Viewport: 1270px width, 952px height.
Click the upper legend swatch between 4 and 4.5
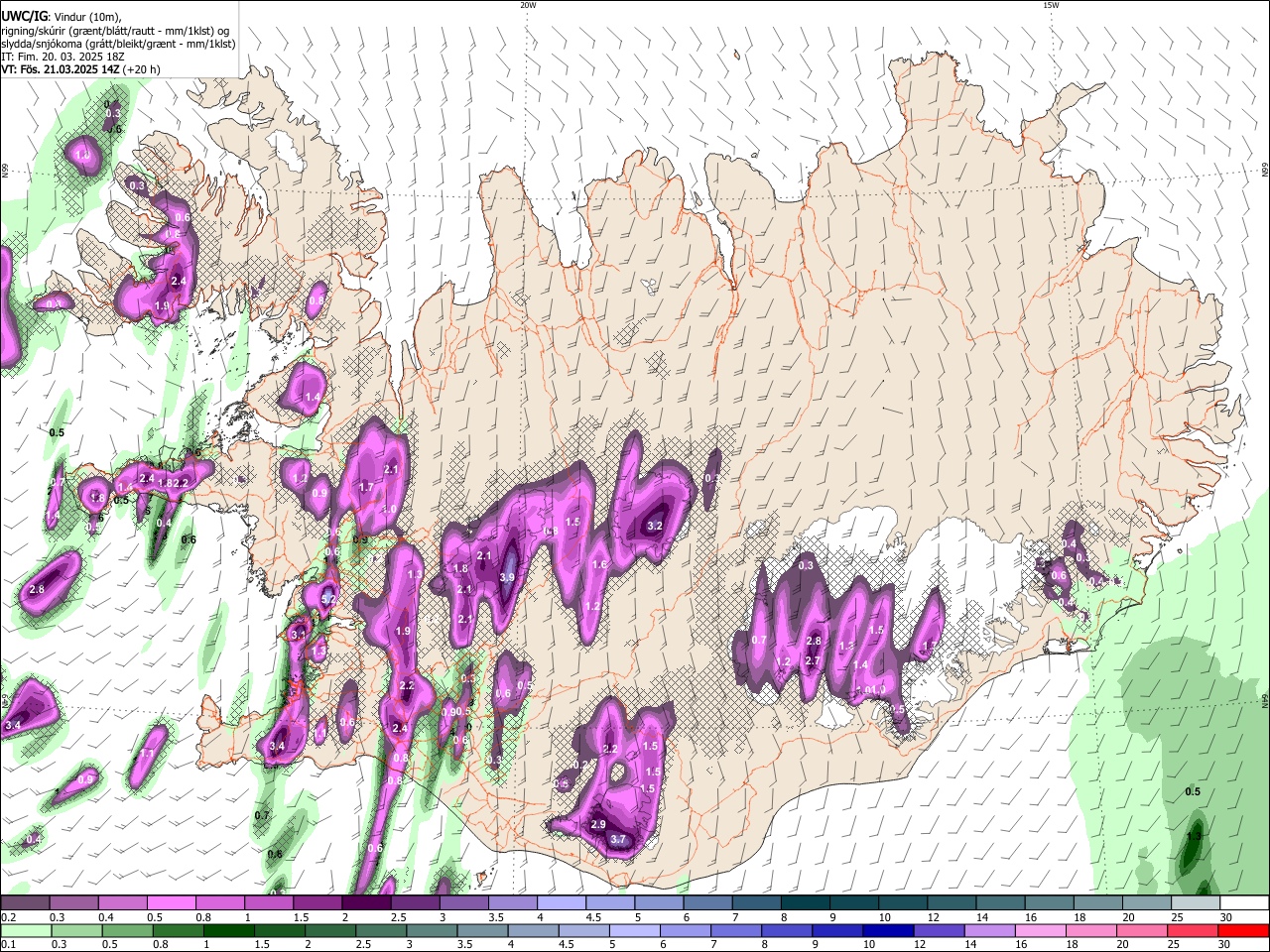pyautogui.click(x=561, y=903)
